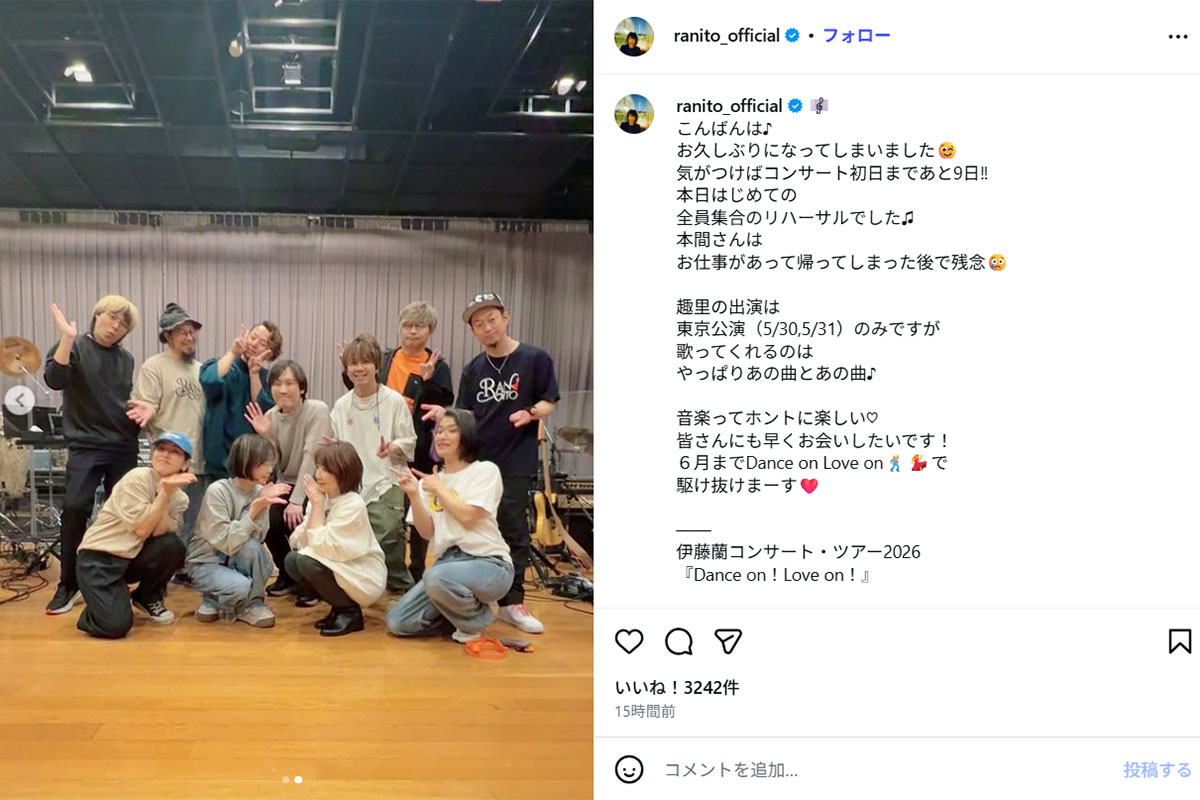
Task: Share the post via paper plane icon
Action: (x=728, y=641)
